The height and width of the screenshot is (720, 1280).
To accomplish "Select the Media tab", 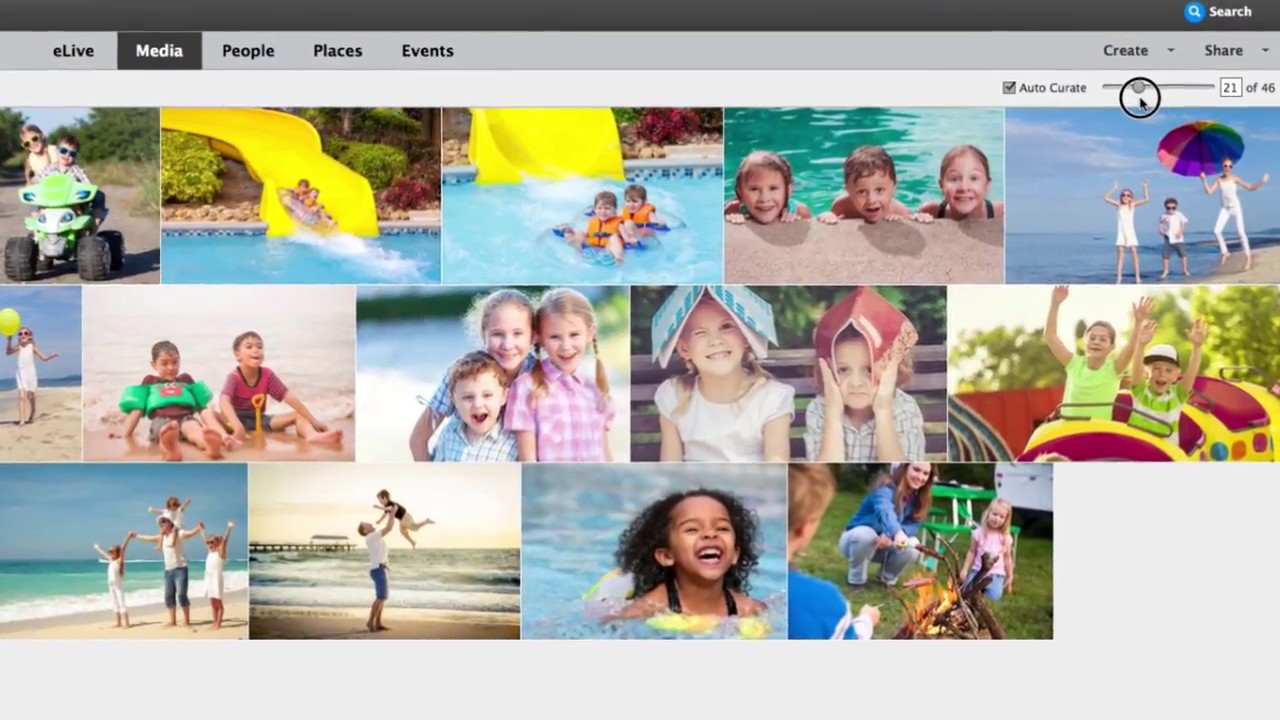I will pos(159,51).
